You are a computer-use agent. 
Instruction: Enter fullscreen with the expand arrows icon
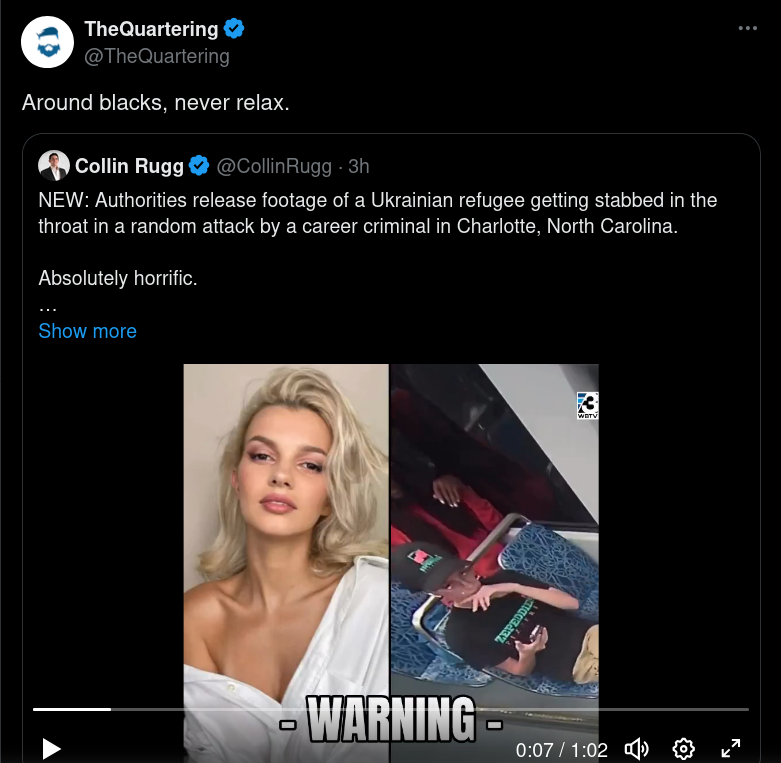click(x=731, y=748)
